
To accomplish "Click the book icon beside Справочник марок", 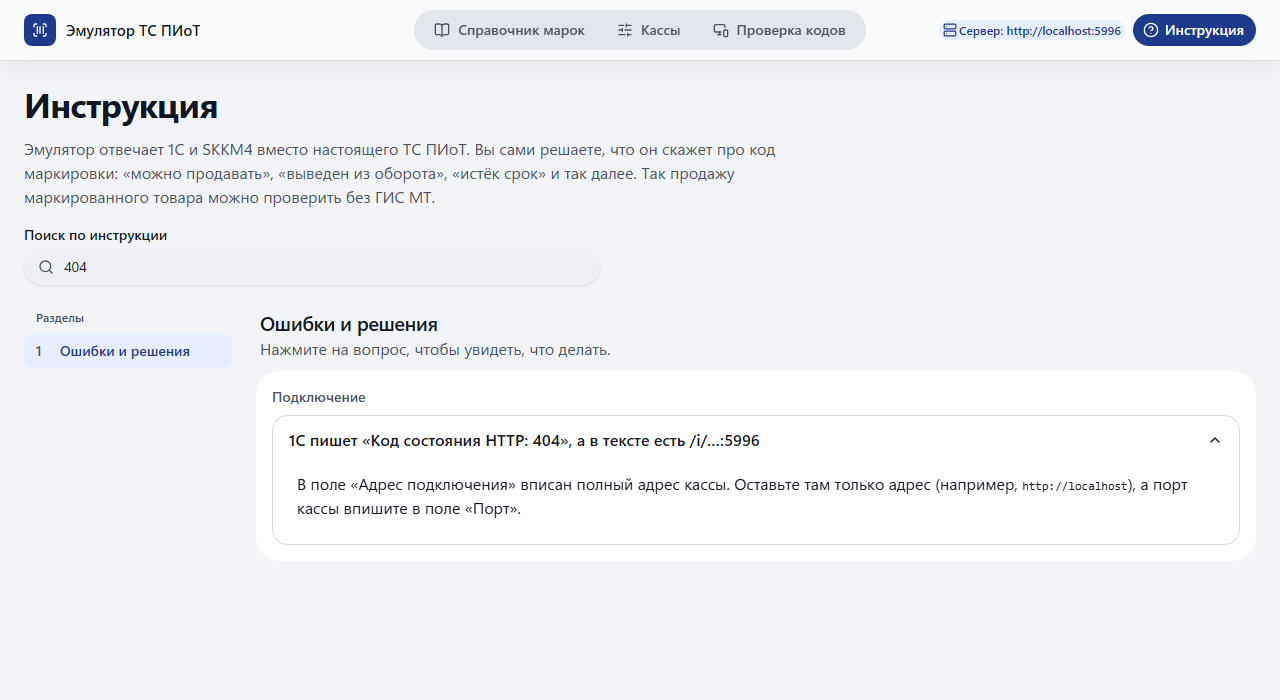I will coord(442,30).
